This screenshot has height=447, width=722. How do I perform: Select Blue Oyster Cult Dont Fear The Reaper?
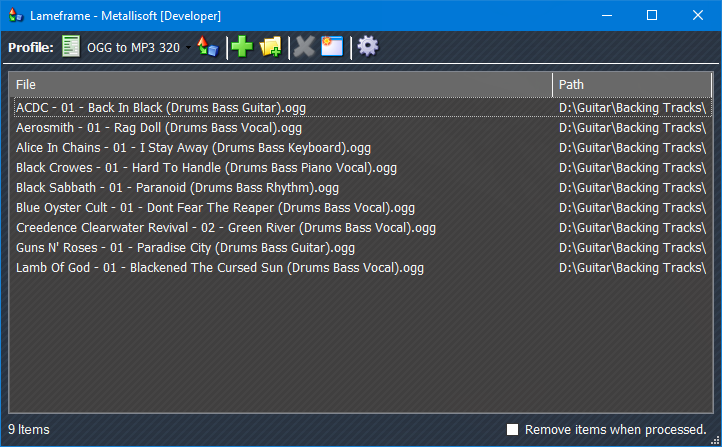[x=215, y=207]
